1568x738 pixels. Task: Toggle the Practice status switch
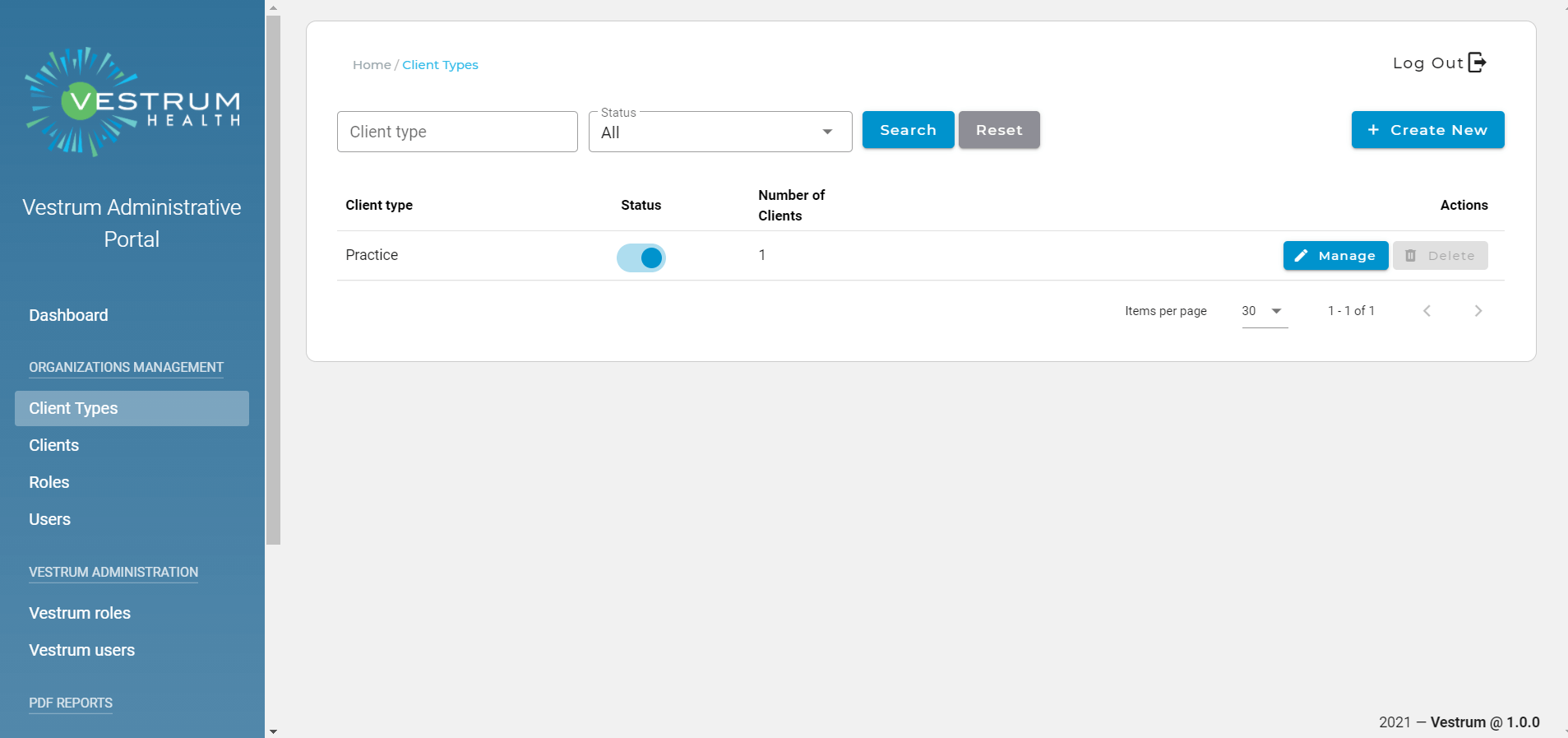point(641,258)
